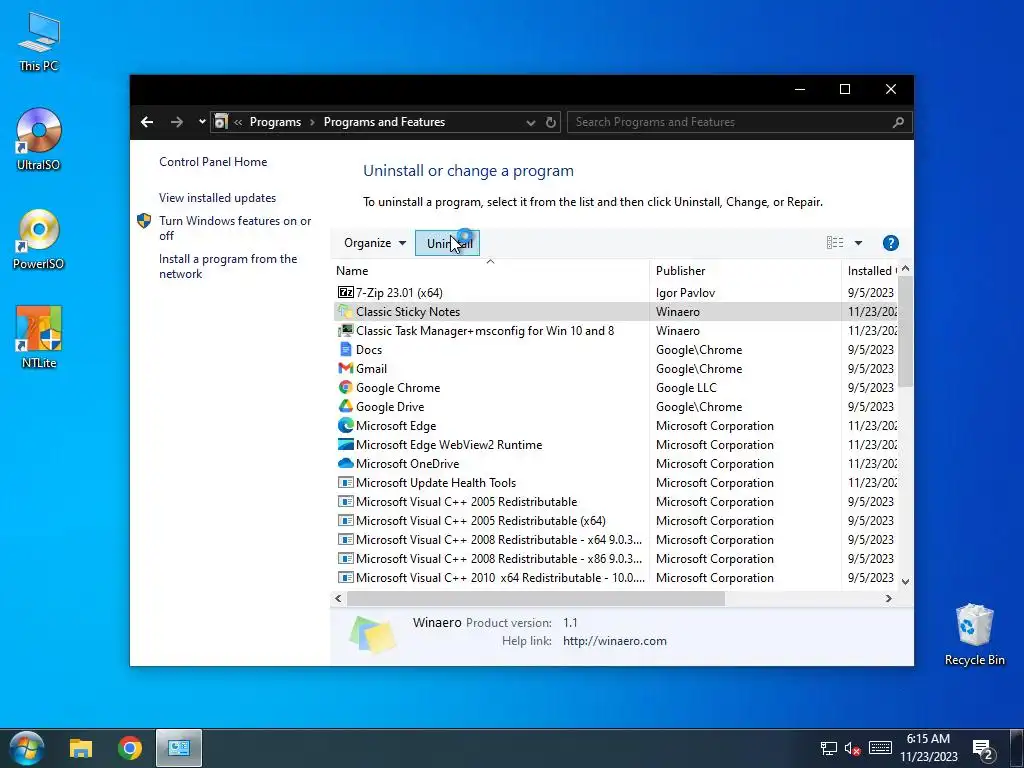The width and height of the screenshot is (1024, 768).
Task: Click Google LLC publisher cell
Action: [x=686, y=387]
